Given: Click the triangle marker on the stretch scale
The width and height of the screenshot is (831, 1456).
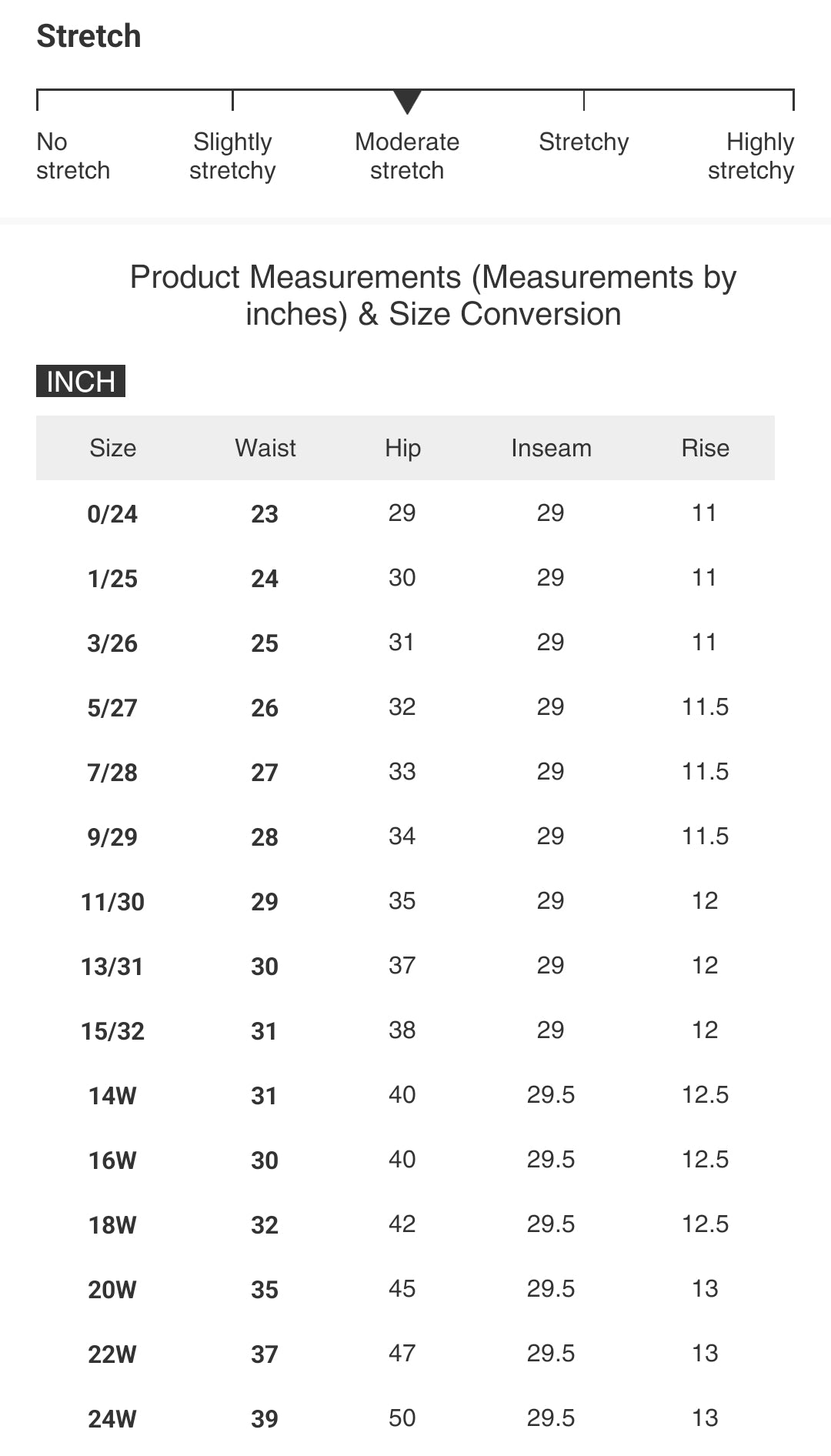Looking at the screenshot, I should (407, 101).
